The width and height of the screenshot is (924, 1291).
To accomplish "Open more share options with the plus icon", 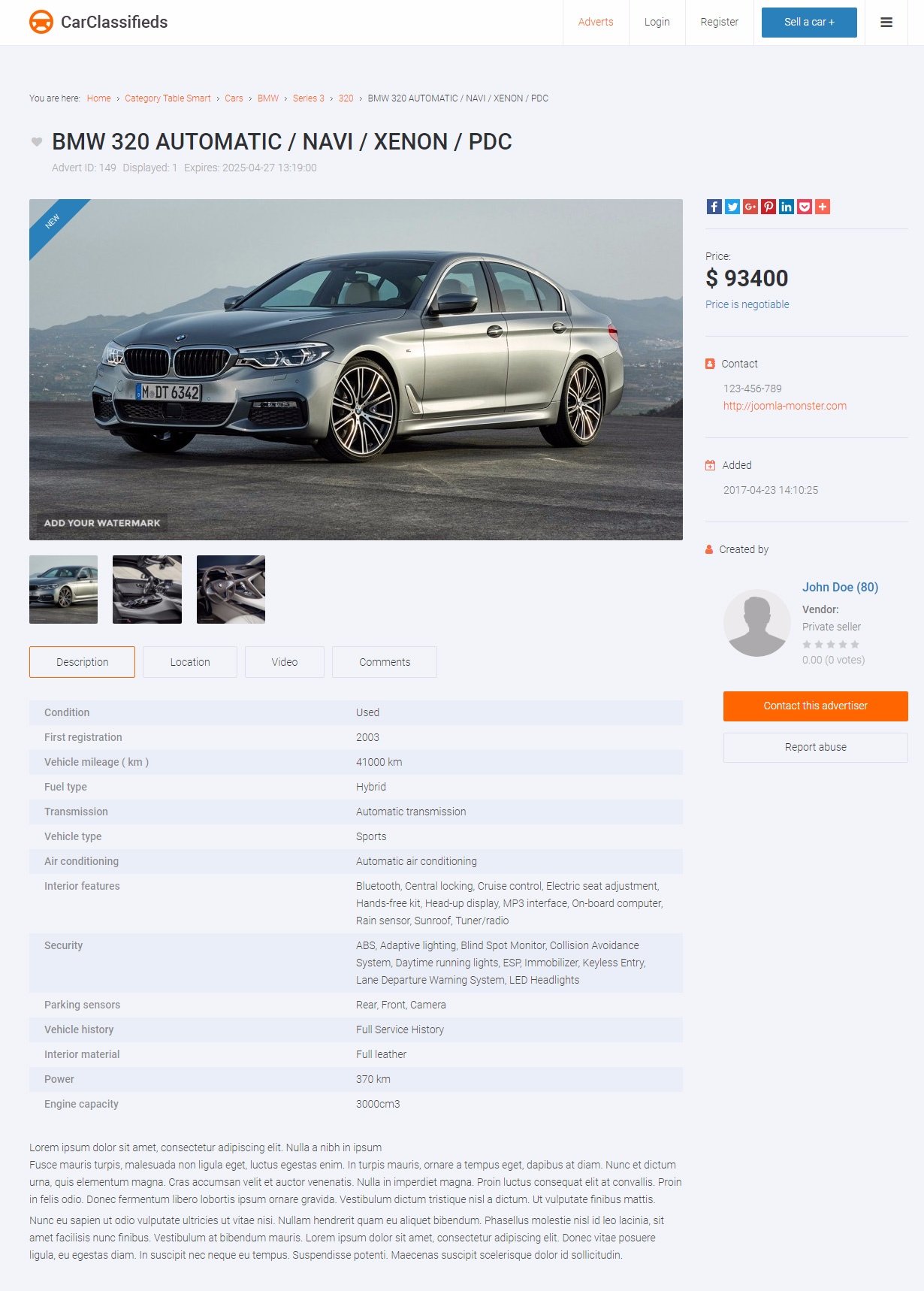I will pyautogui.click(x=823, y=207).
